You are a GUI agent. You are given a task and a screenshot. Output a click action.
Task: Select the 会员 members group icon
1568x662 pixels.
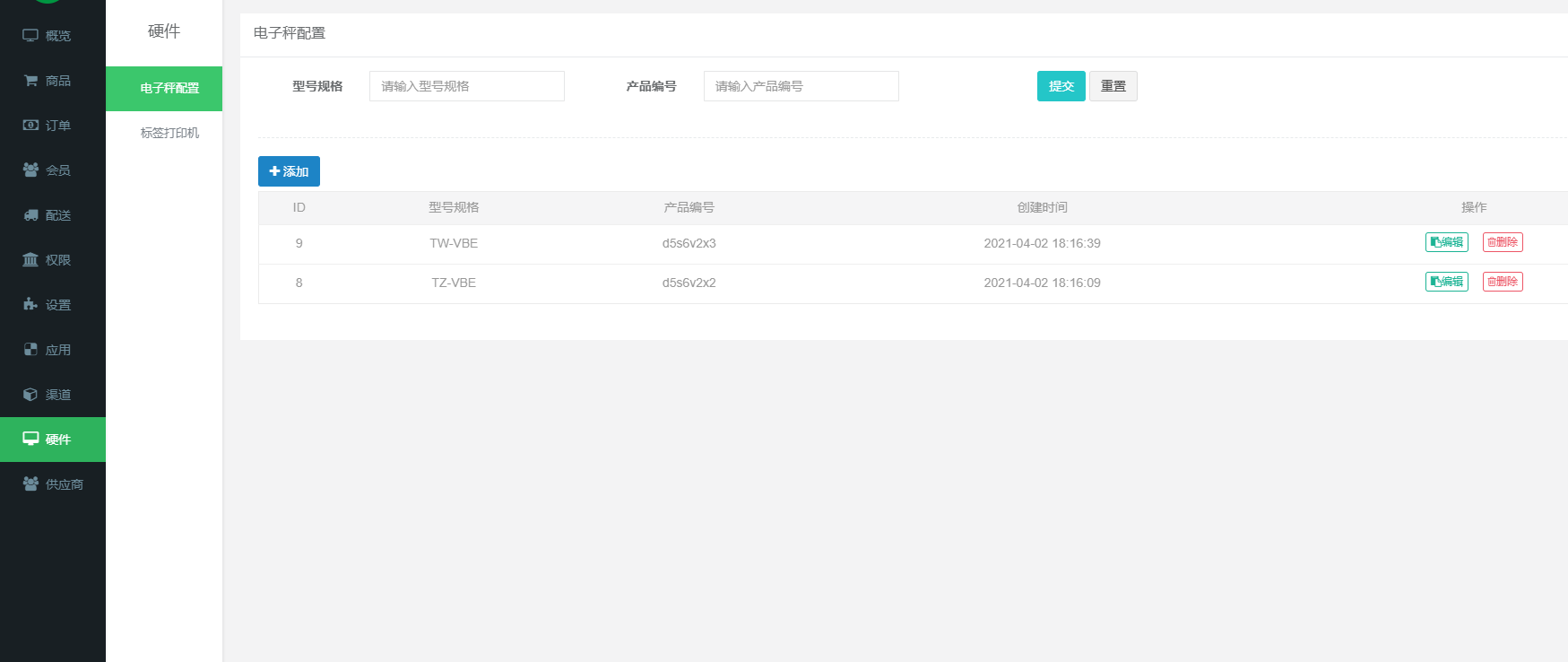coord(30,170)
